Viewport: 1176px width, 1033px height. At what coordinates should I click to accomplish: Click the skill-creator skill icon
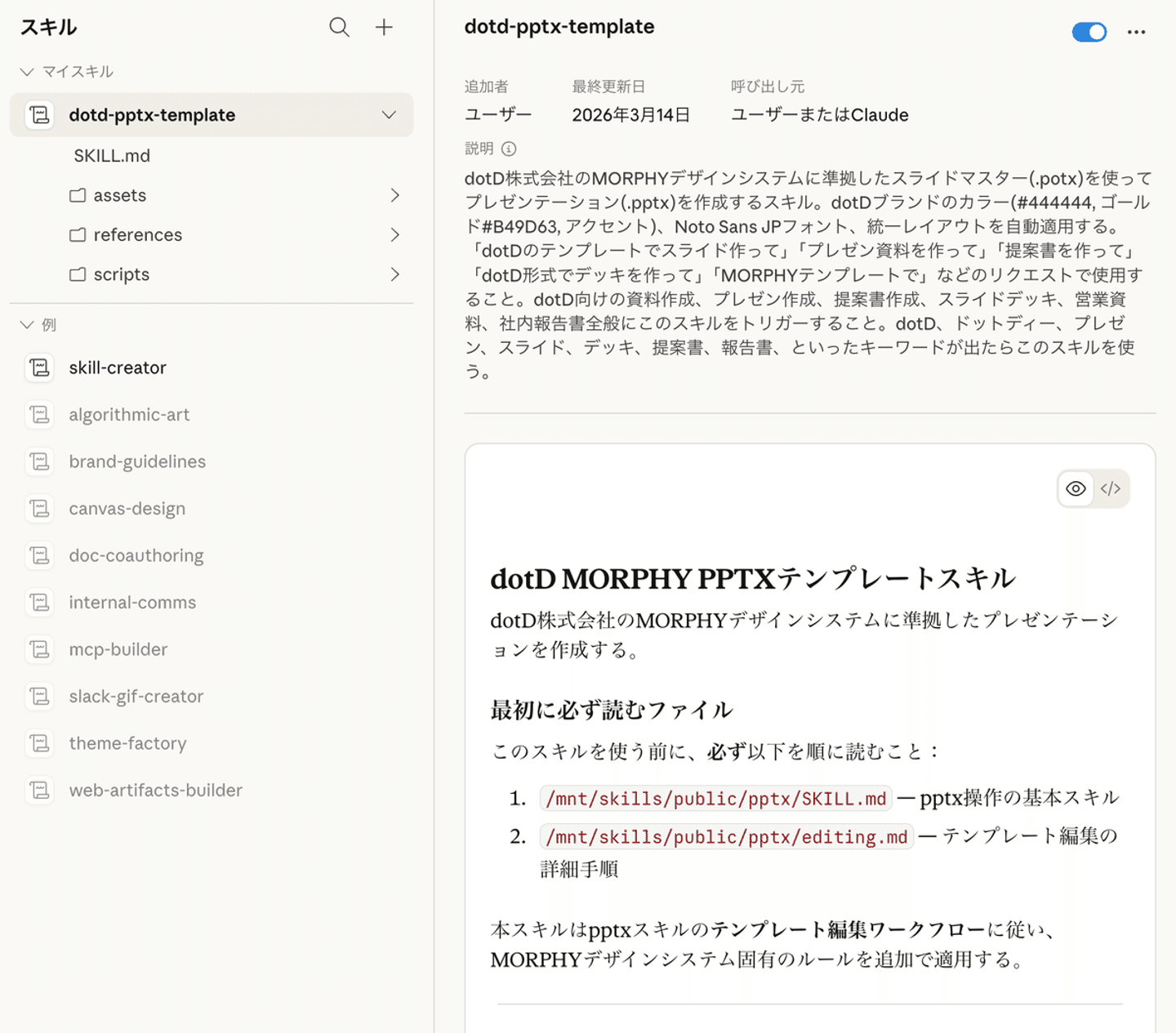click(x=40, y=367)
